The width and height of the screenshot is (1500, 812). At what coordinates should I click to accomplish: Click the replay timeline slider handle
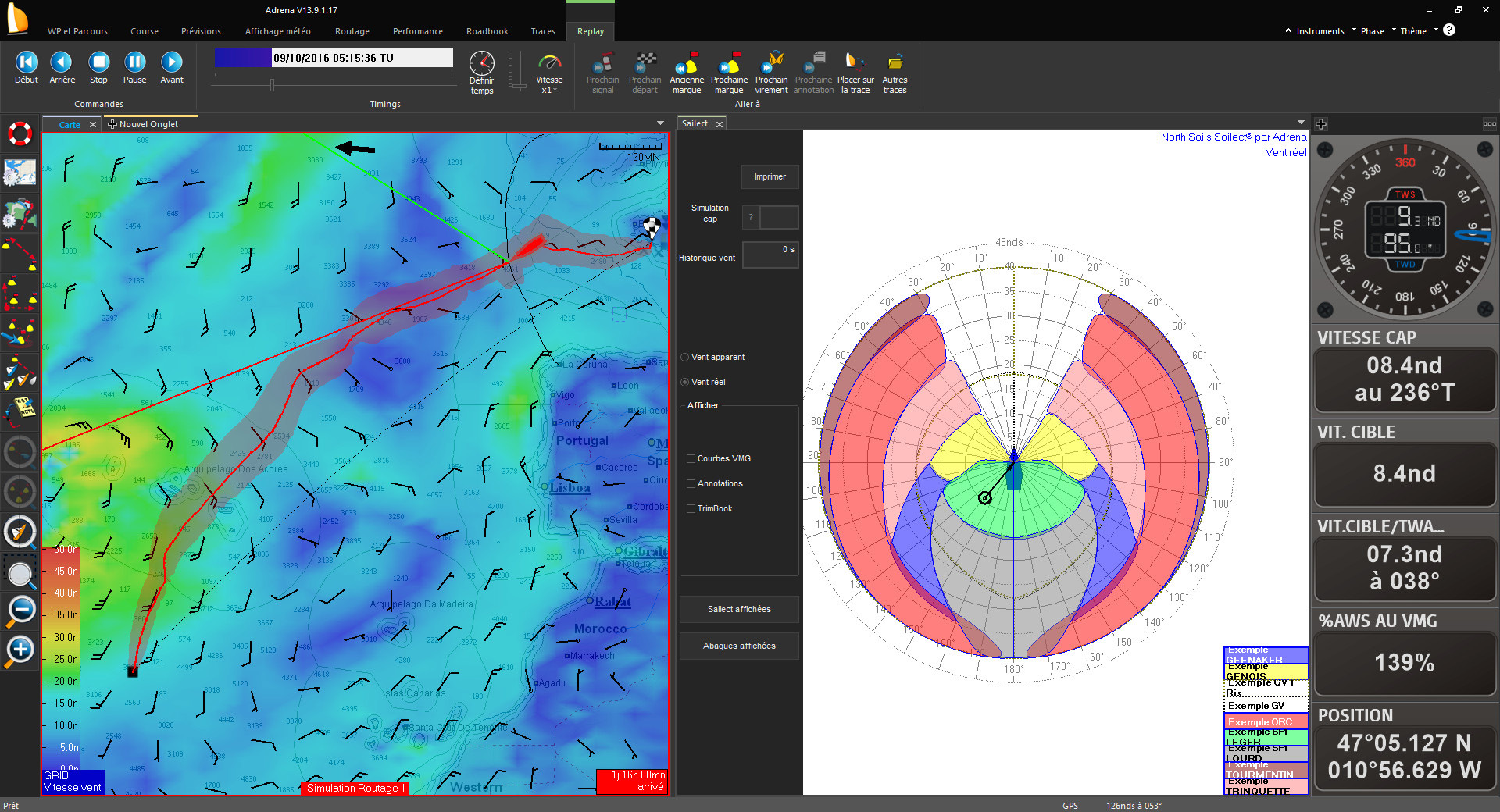pyautogui.click(x=272, y=84)
